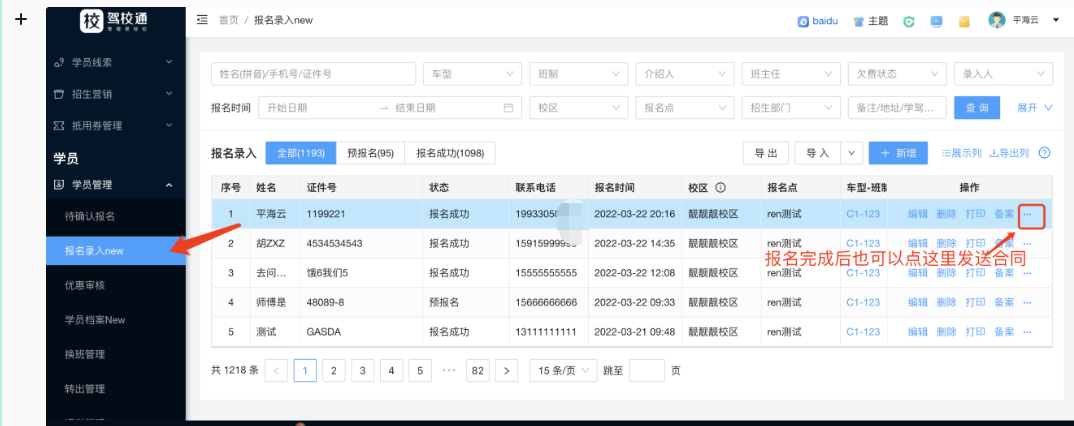Click the 开始日期 date field

pyautogui.click(x=316, y=108)
